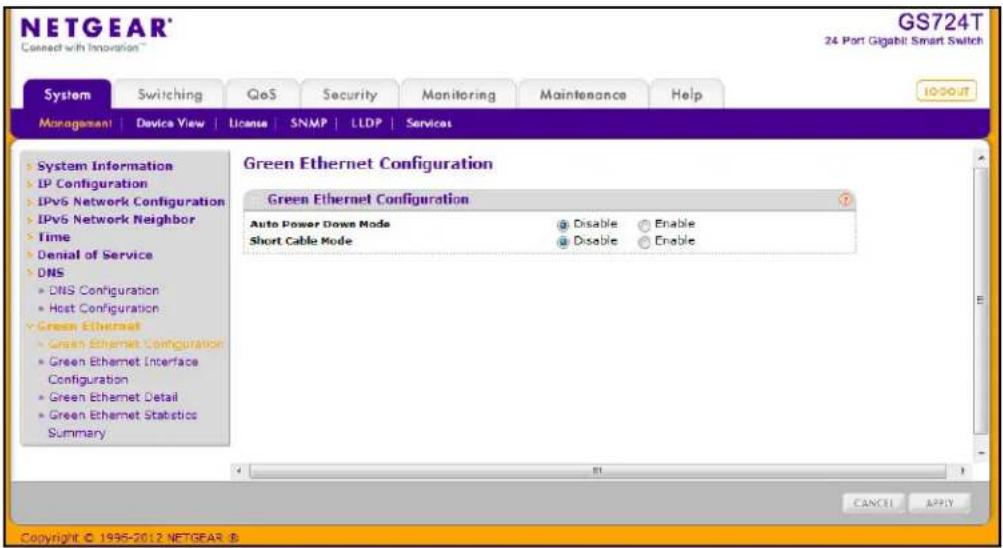Image resolution: width=1003 pixels, height=548 pixels.
Task: Expand IP Configuration section
Action: (x=92, y=184)
